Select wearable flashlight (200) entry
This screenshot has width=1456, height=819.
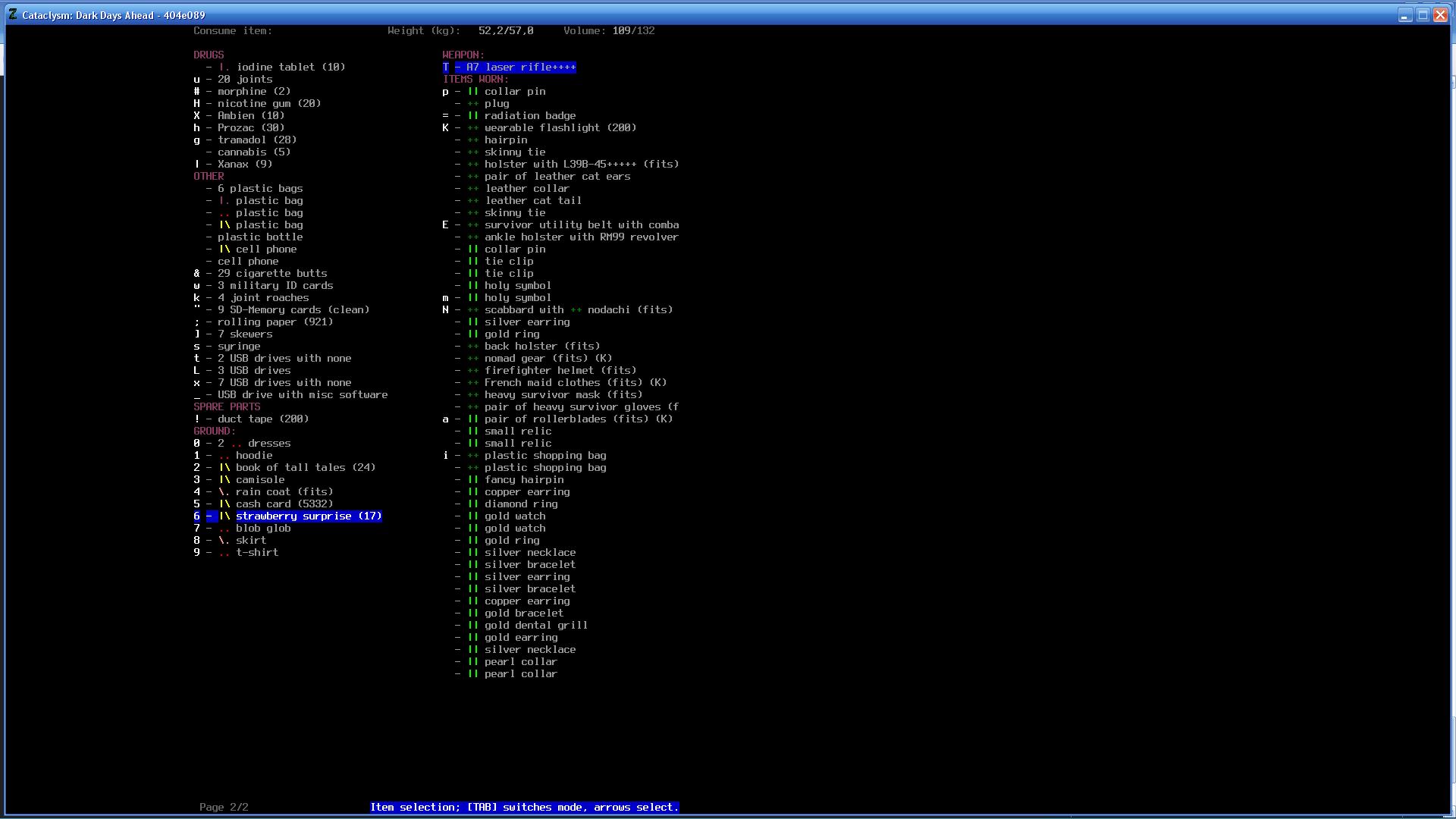560,128
